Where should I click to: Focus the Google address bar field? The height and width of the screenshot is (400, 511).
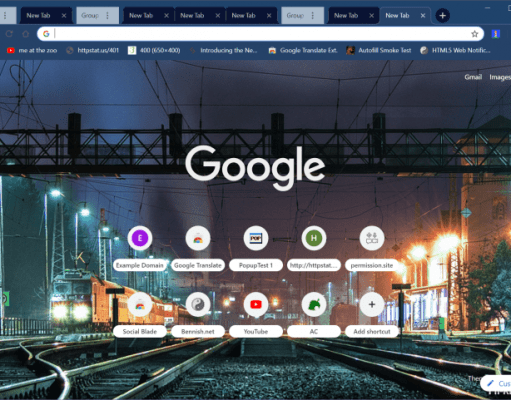pyautogui.click(x=260, y=34)
